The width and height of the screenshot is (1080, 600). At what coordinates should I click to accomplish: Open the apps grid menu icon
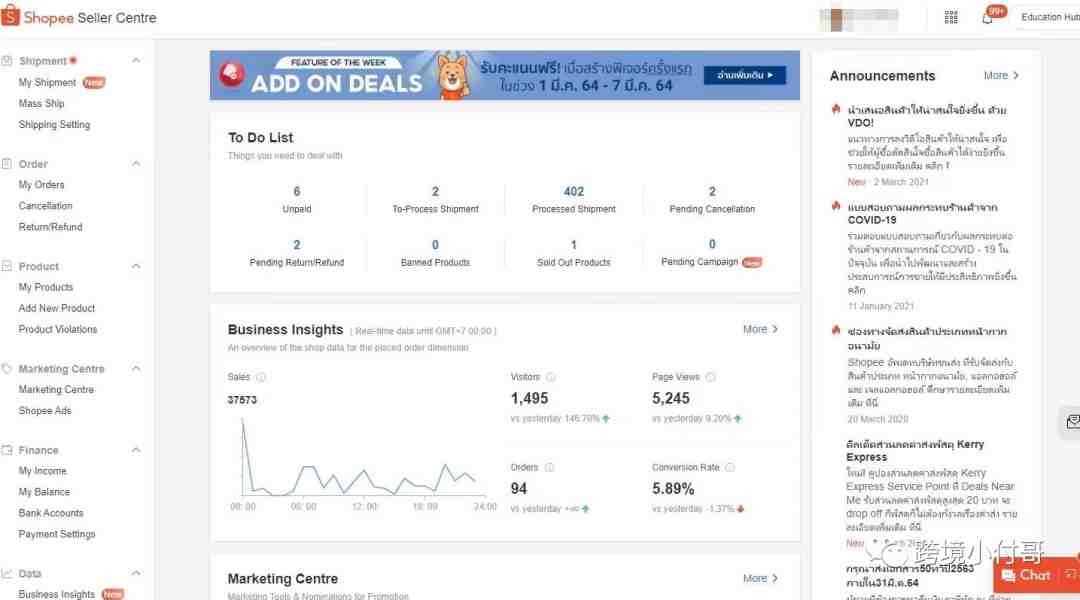click(951, 17)
